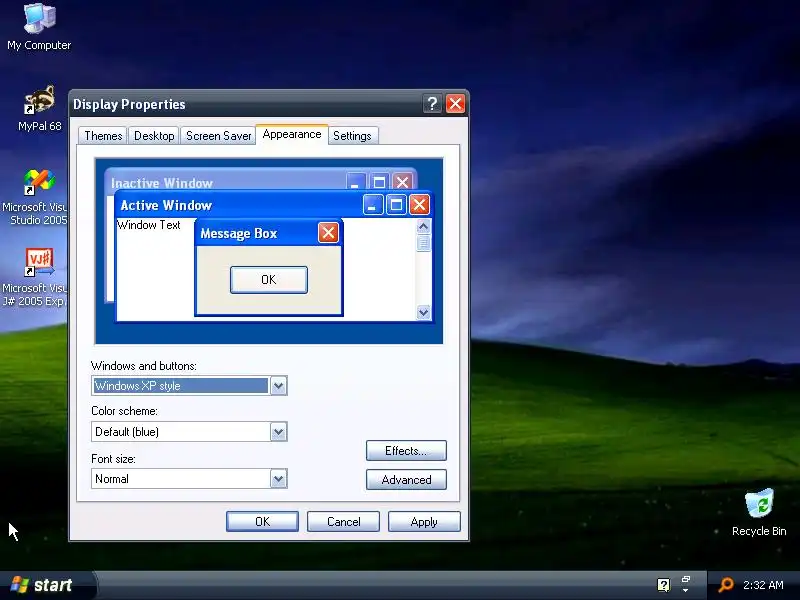
Task: Click the help tray icon with question mark
Action: click(x=663, y=585)
